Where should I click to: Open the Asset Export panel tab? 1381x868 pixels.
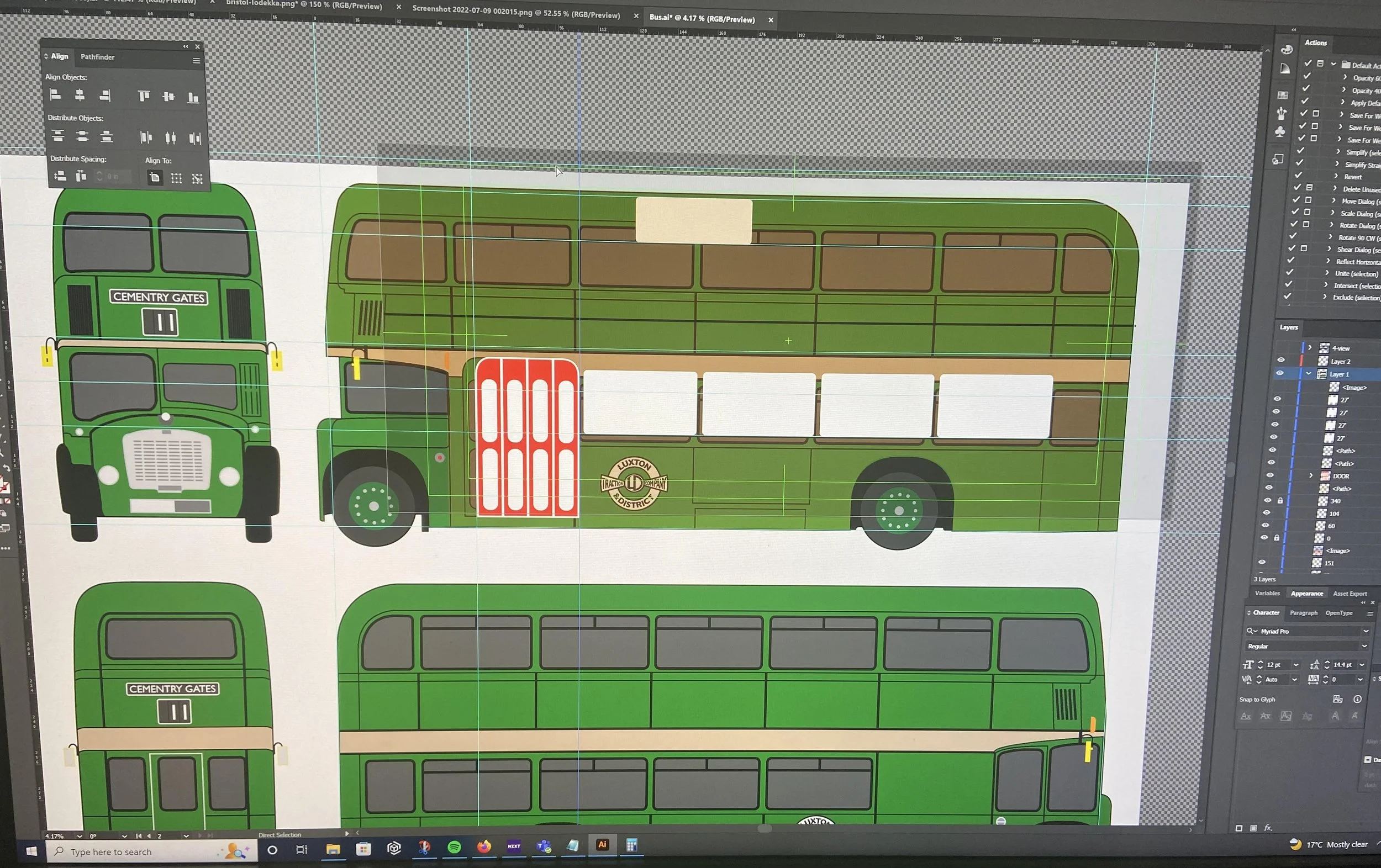click(x=1350, y=594)
